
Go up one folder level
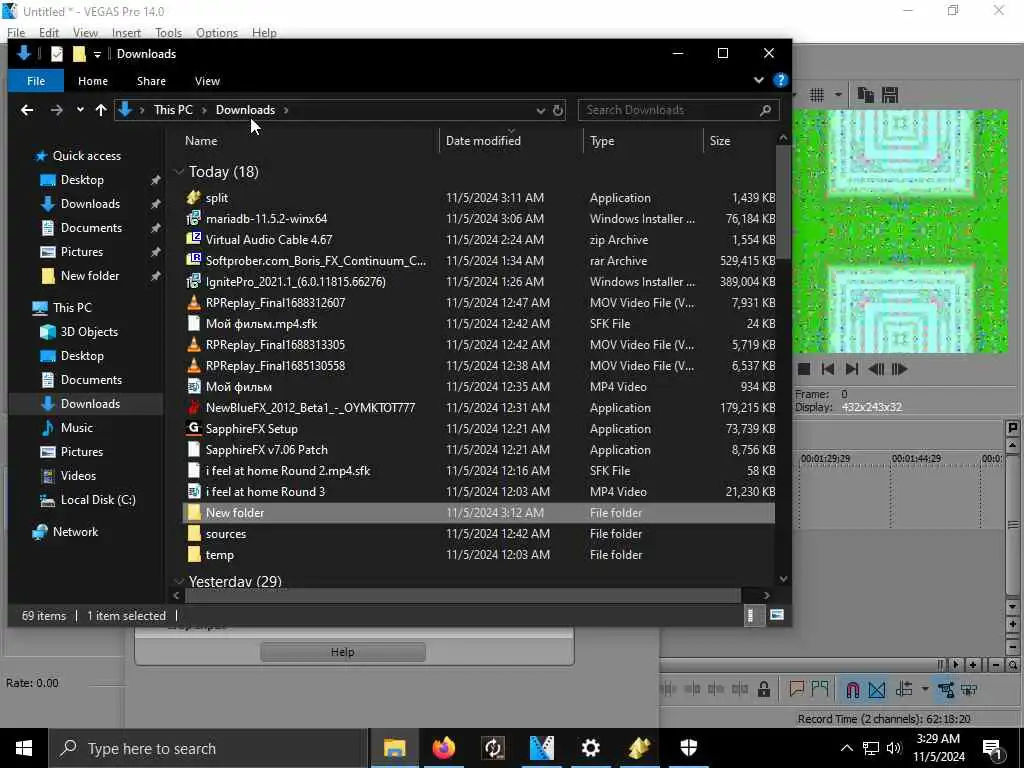(x=101, y=110)
